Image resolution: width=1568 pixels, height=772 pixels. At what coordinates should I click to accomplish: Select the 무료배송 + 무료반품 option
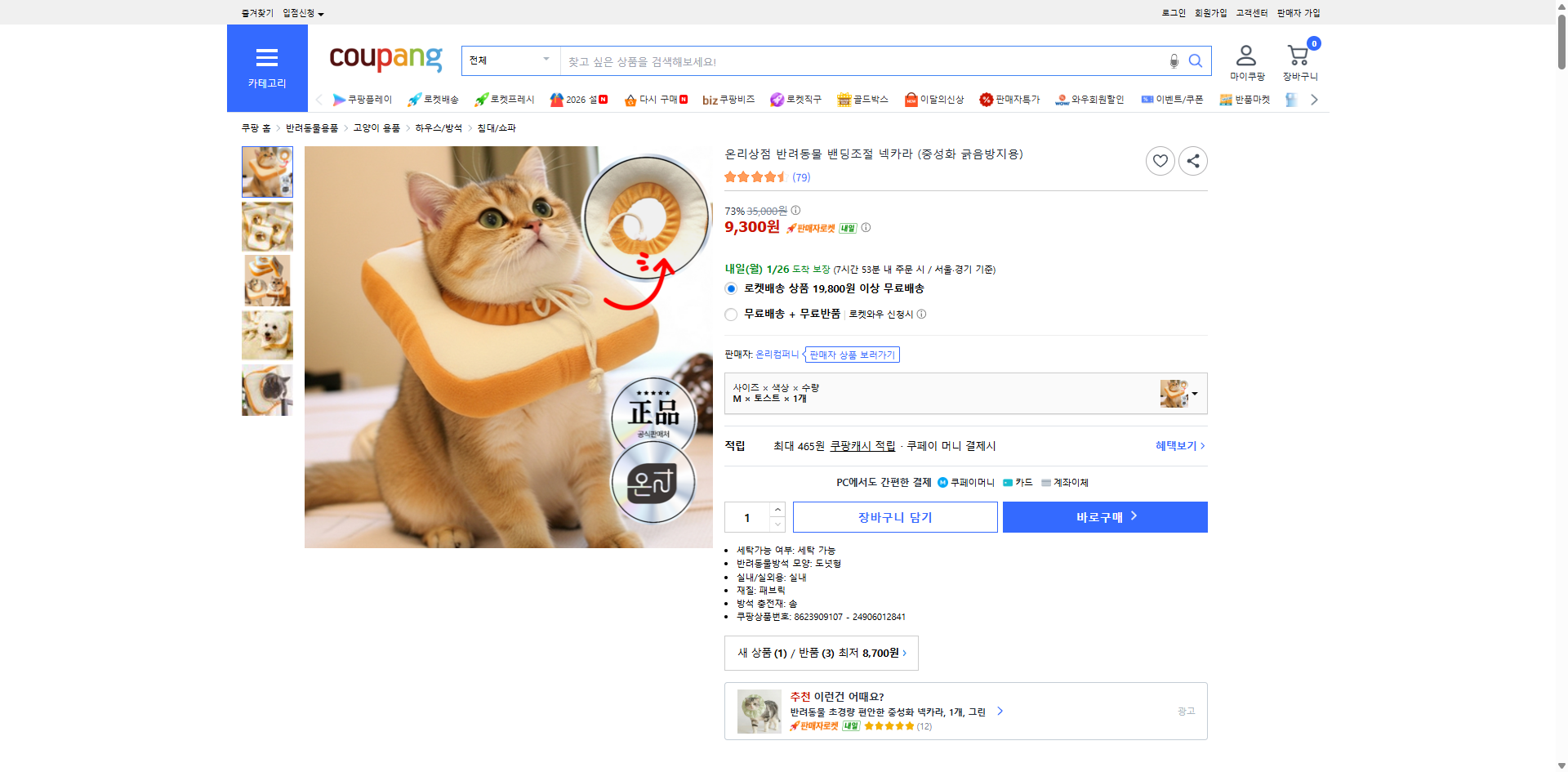click(x=731, y=314)
